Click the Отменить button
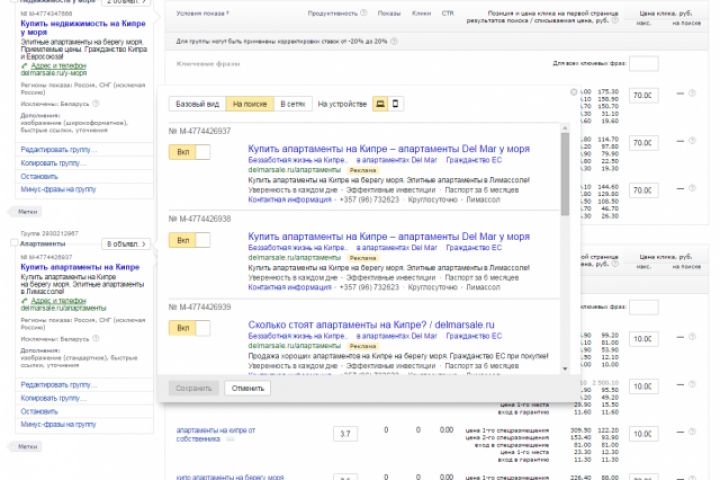 [248, 389]
